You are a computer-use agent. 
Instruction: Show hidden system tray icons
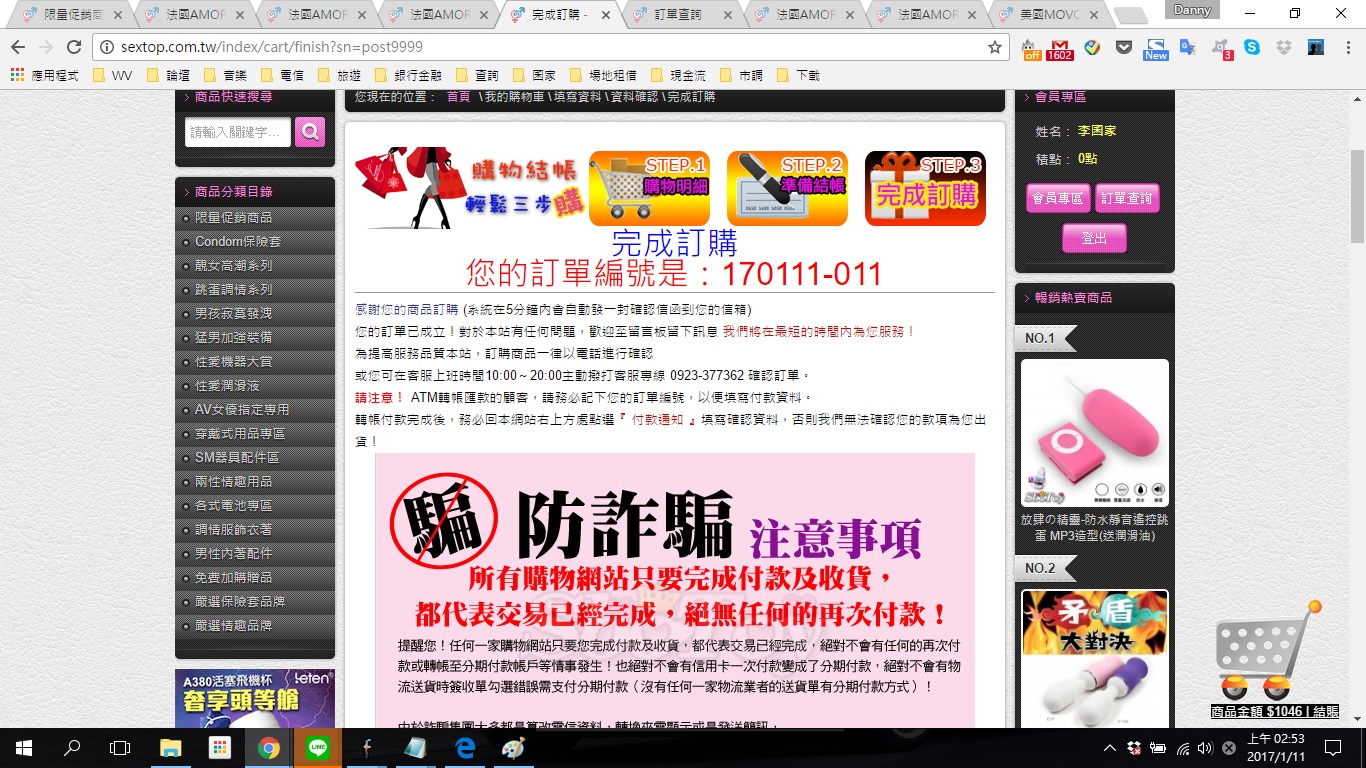tap(1109, 748)
